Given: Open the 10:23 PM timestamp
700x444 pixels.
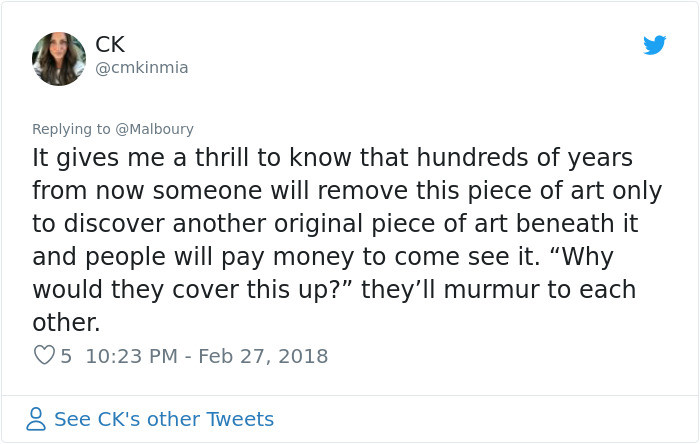Looking at the screenshot, I should pyautogui.click(x=131, y=355).
